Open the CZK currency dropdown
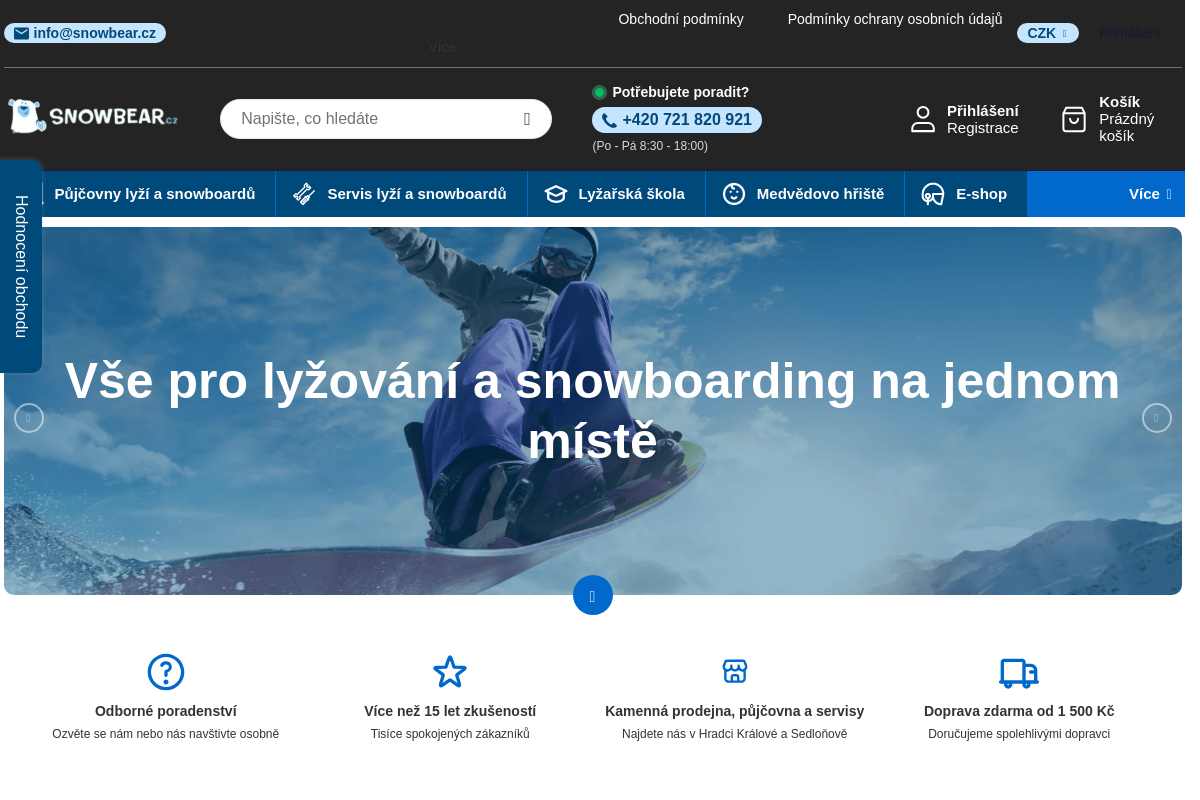The height and width of the screenshot is (800, 1200). click(x=1047, y=32)
